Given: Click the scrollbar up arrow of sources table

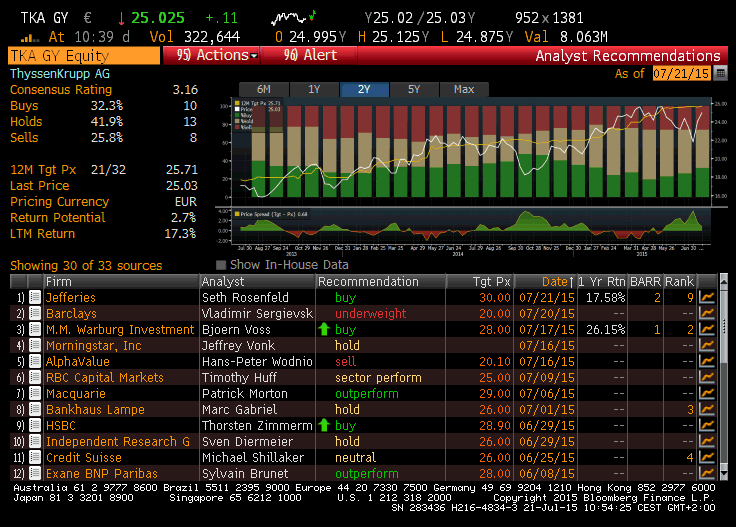Looking at the screenshot, I should [x=724, y=281].
